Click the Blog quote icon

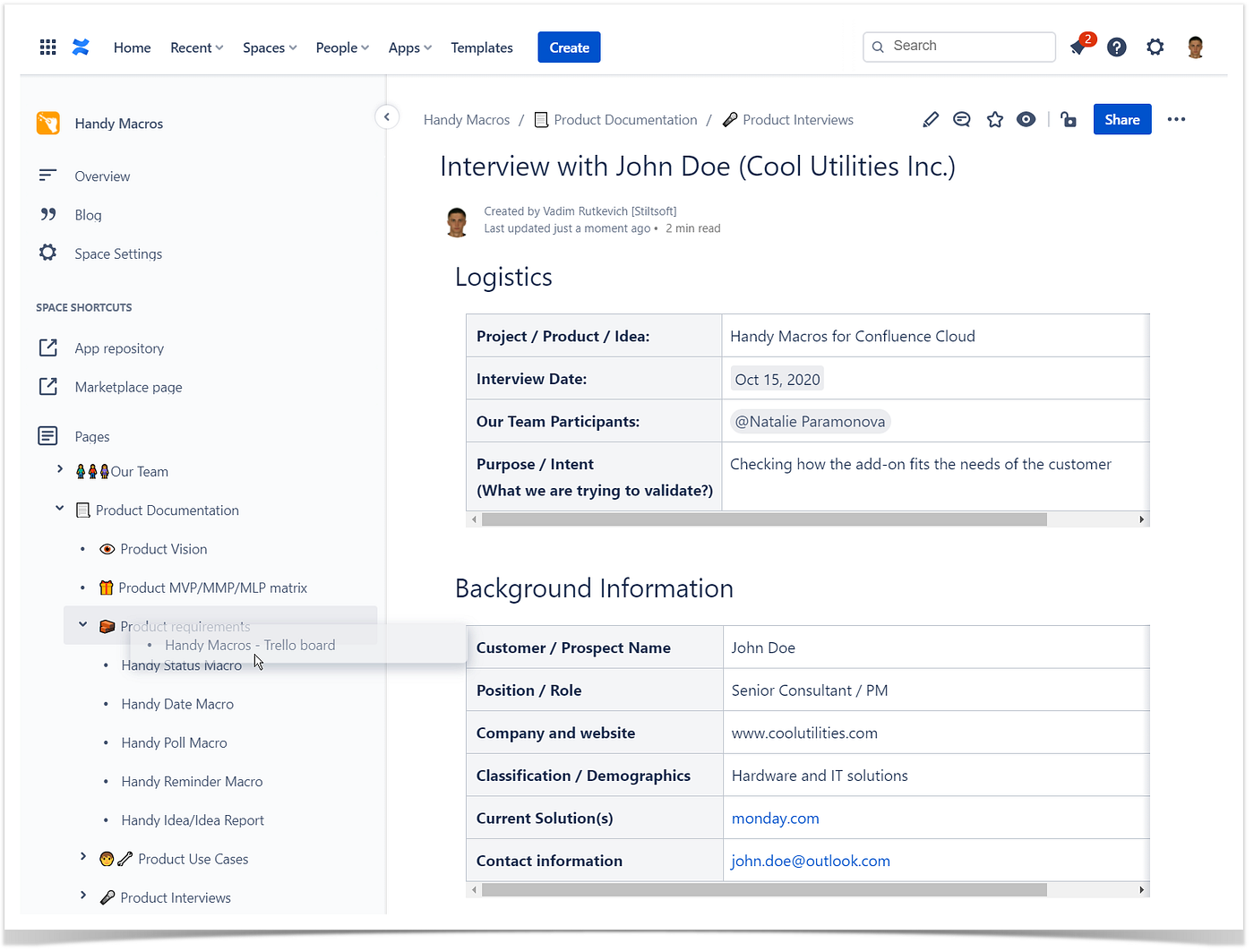(48, 214)
